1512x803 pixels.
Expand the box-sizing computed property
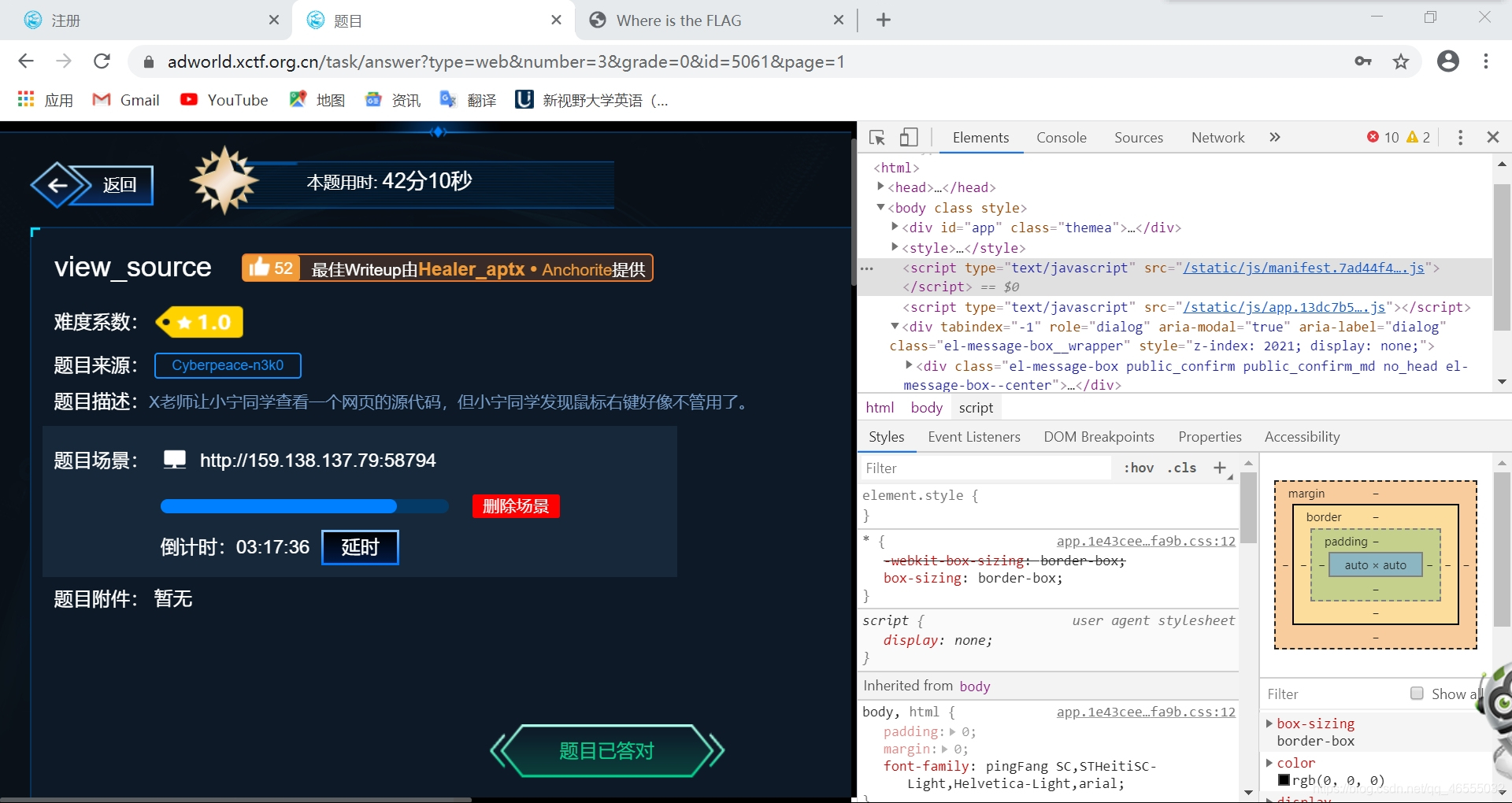pos(1269,723)
